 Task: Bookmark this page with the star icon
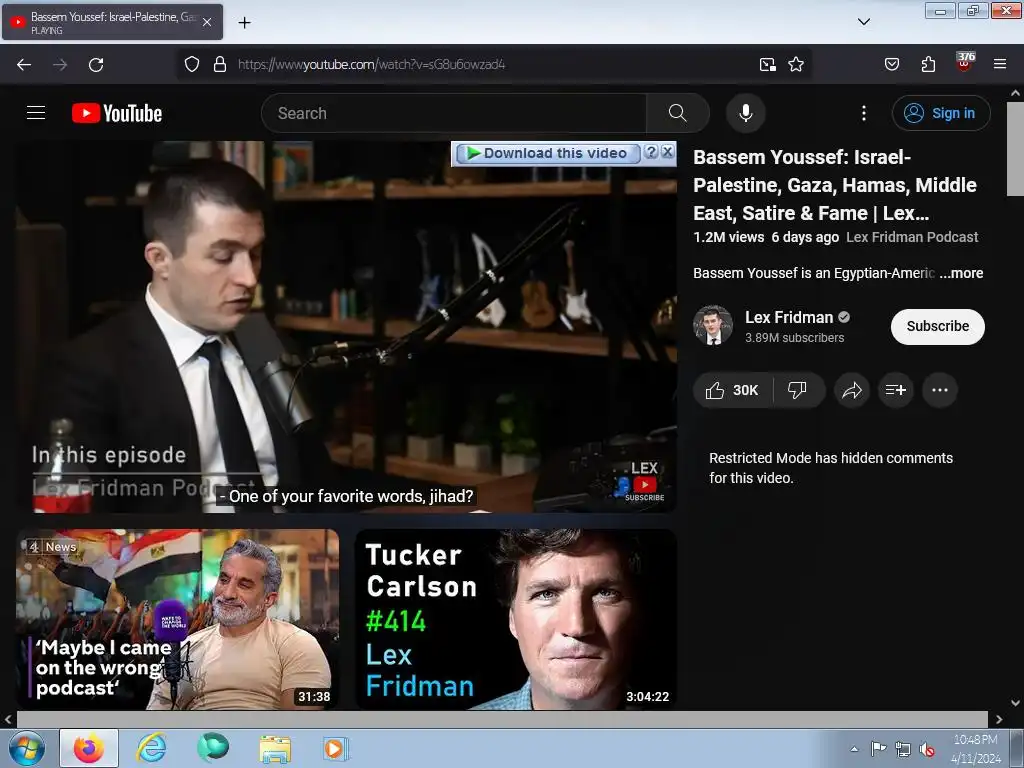pyautogui.click(x=796, y=64)
